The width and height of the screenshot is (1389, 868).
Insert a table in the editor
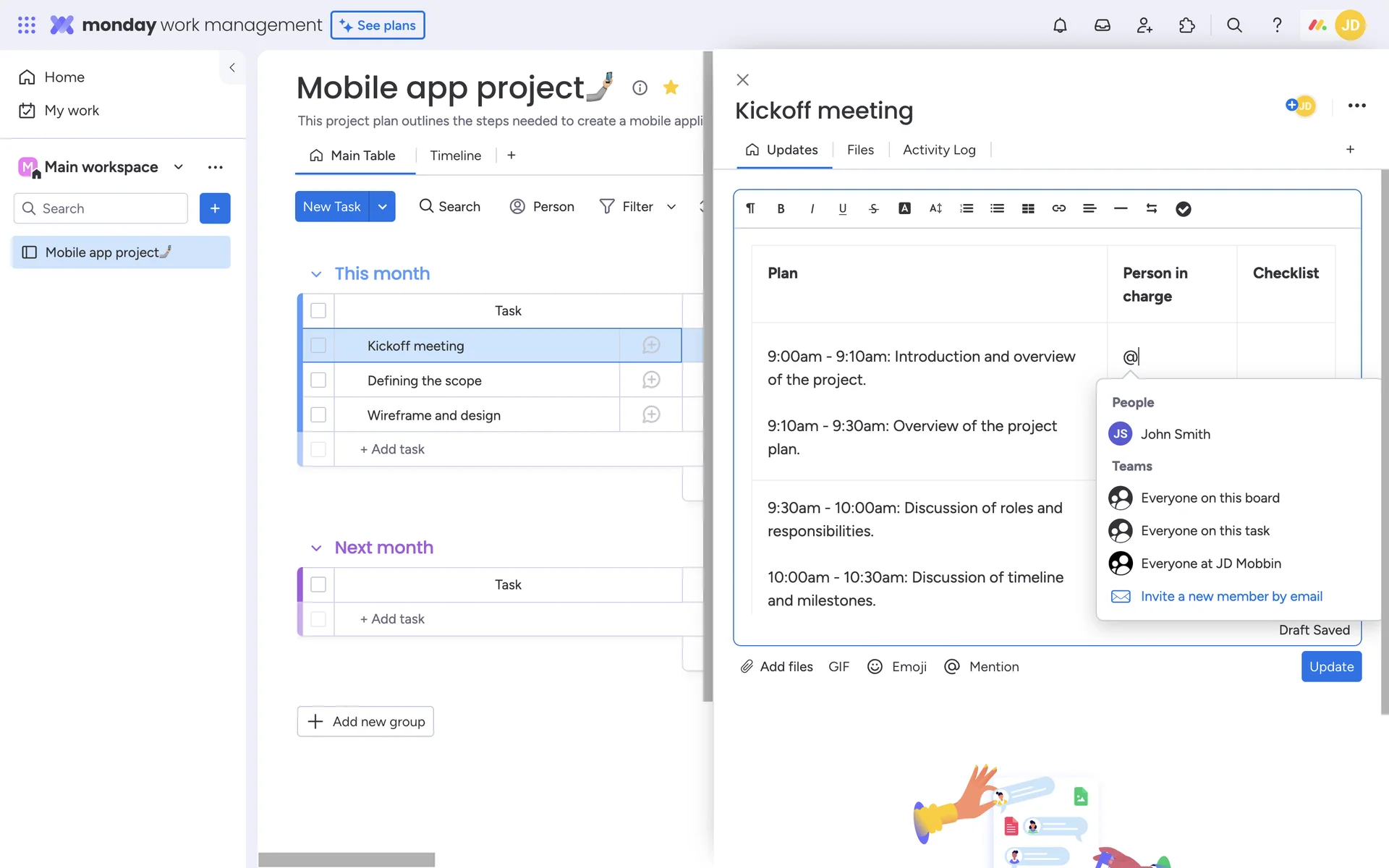[x=1028, y=208]
